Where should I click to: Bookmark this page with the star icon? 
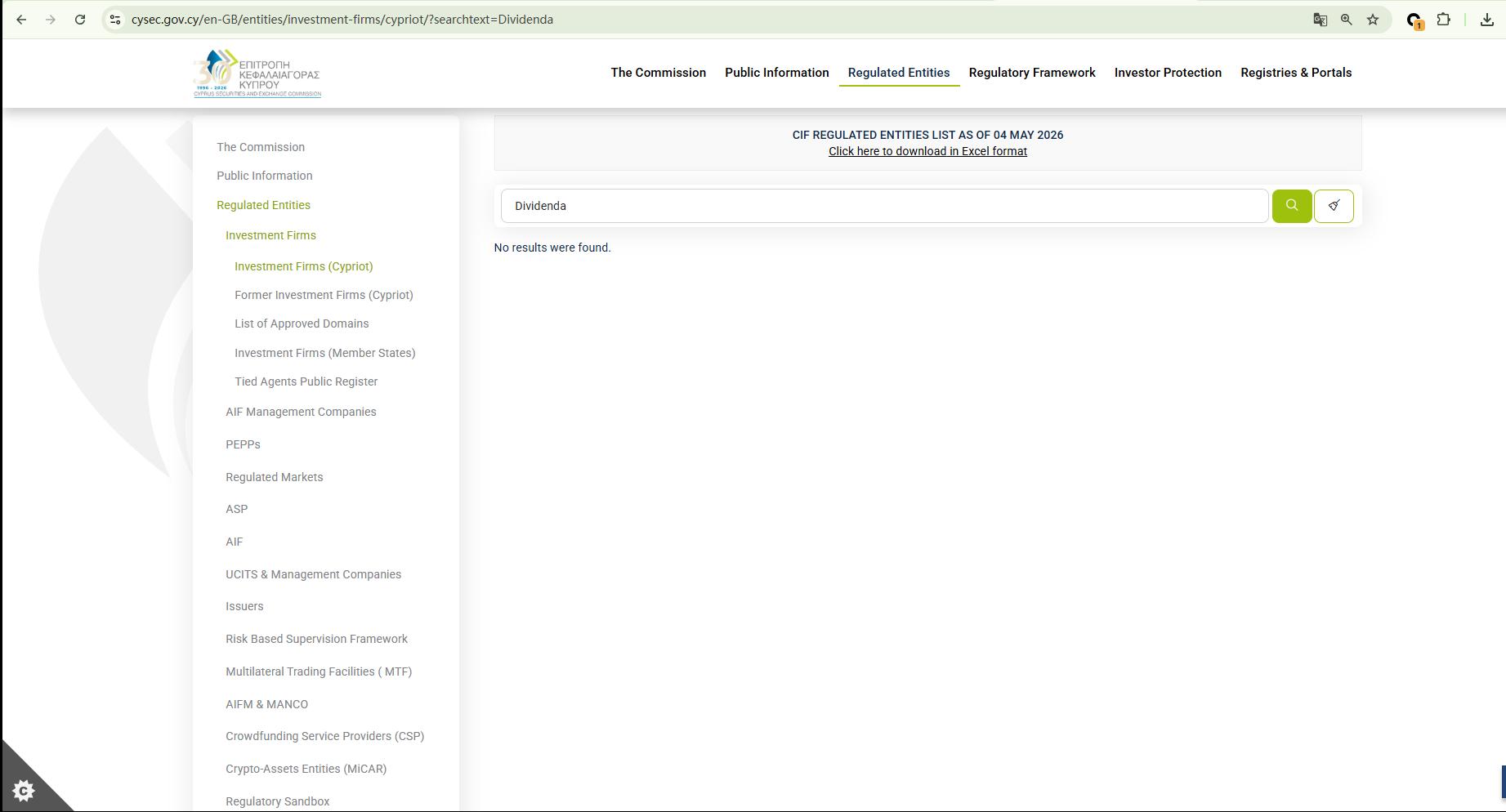1373,20
